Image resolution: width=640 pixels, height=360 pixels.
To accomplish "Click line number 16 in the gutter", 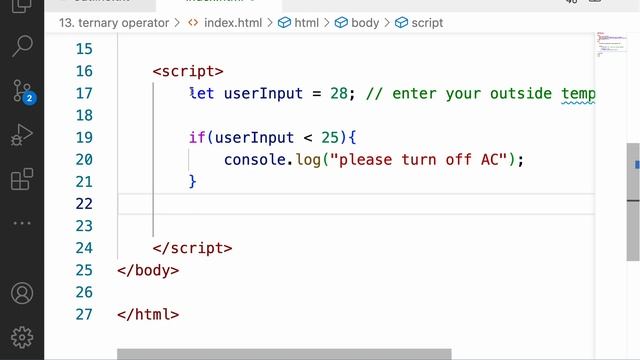I will pyautogui.click(x=84, y=71).
